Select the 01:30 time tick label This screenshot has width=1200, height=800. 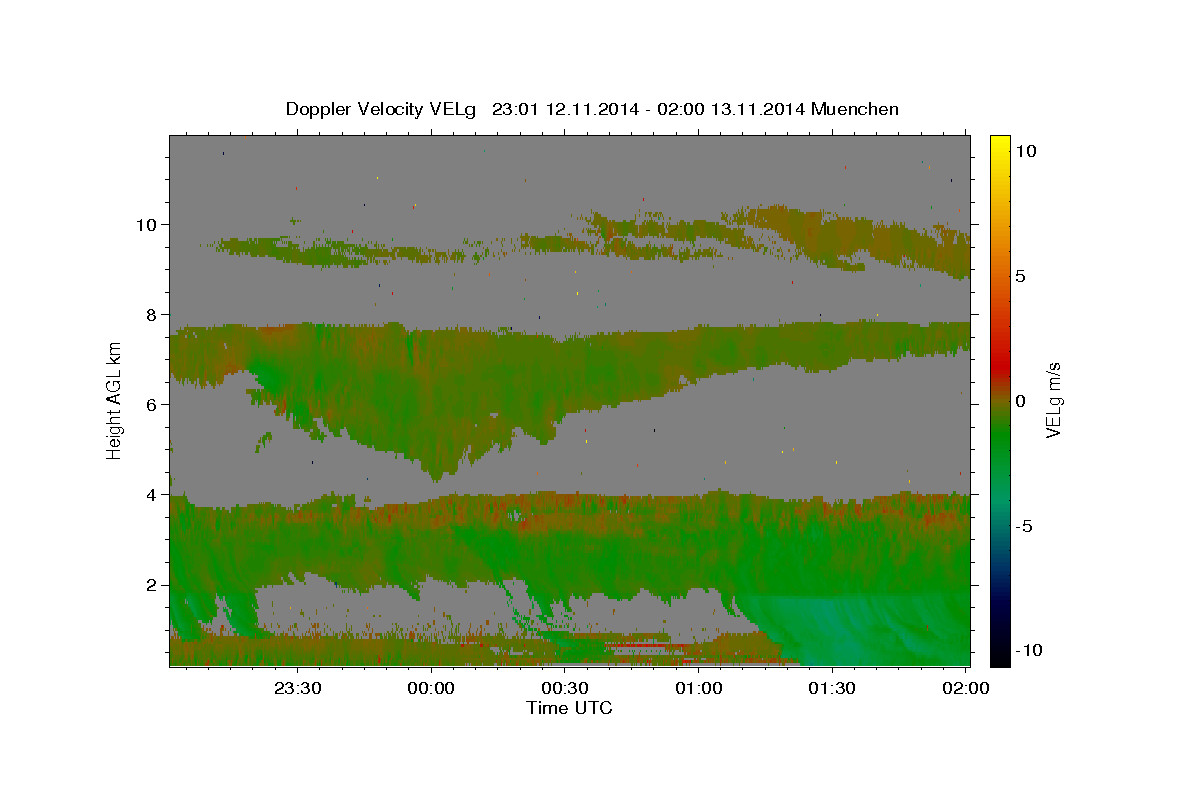[832, 688]
